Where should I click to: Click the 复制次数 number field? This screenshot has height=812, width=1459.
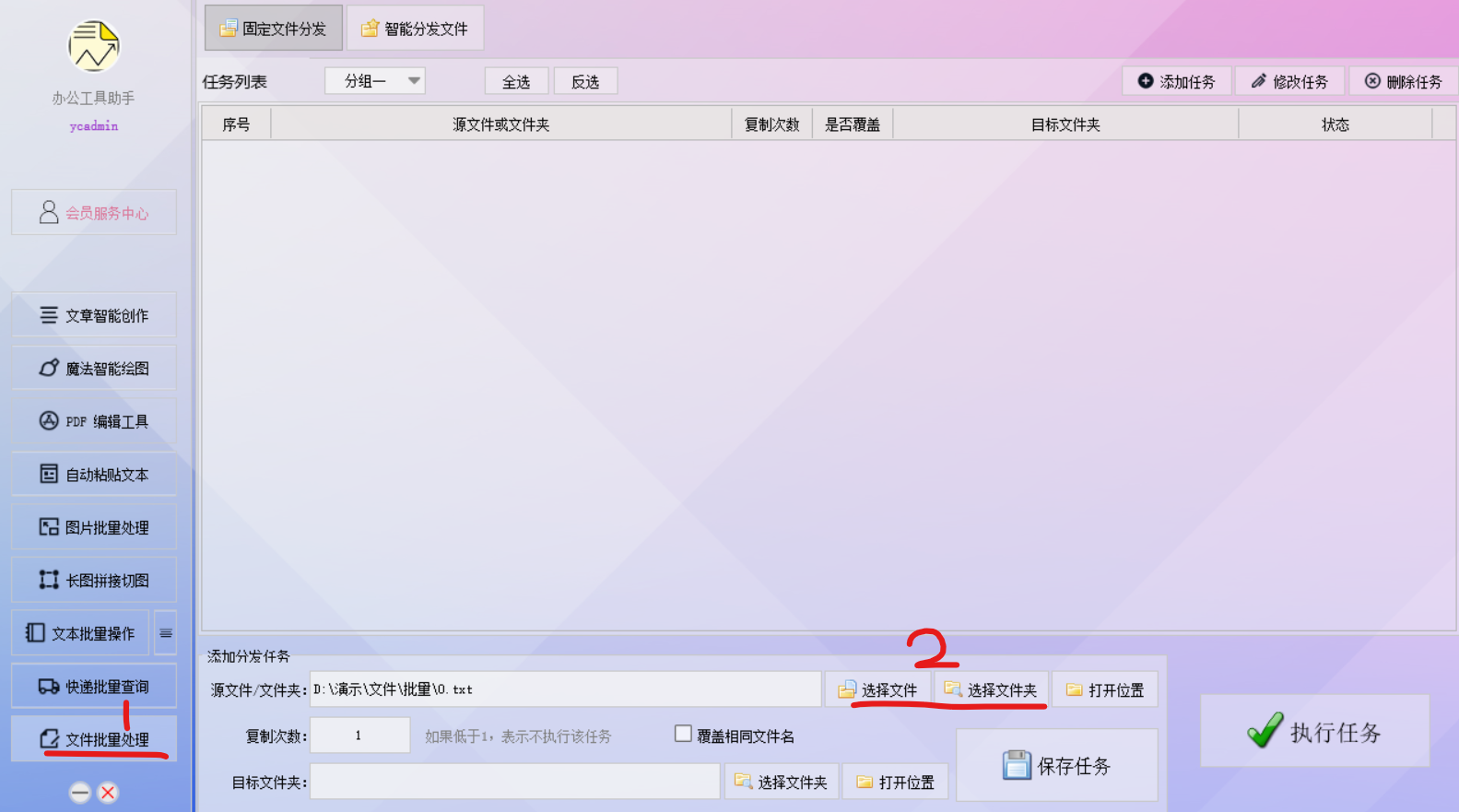360,736
